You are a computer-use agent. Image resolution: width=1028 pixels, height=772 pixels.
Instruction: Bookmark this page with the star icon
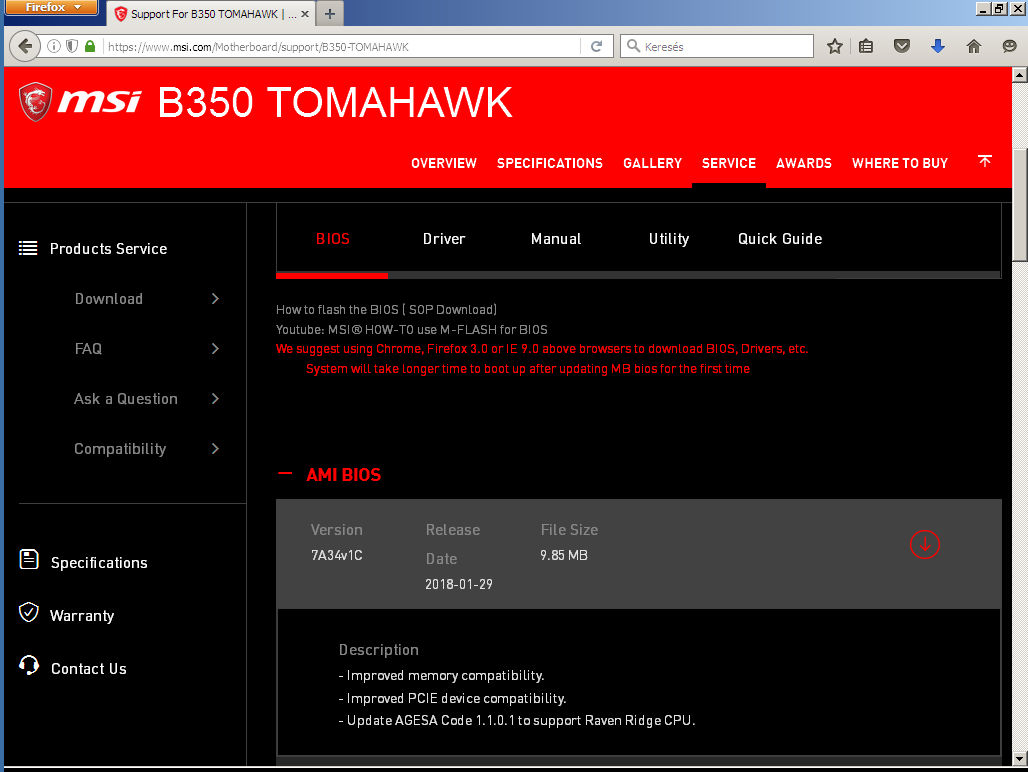[835, 47]
